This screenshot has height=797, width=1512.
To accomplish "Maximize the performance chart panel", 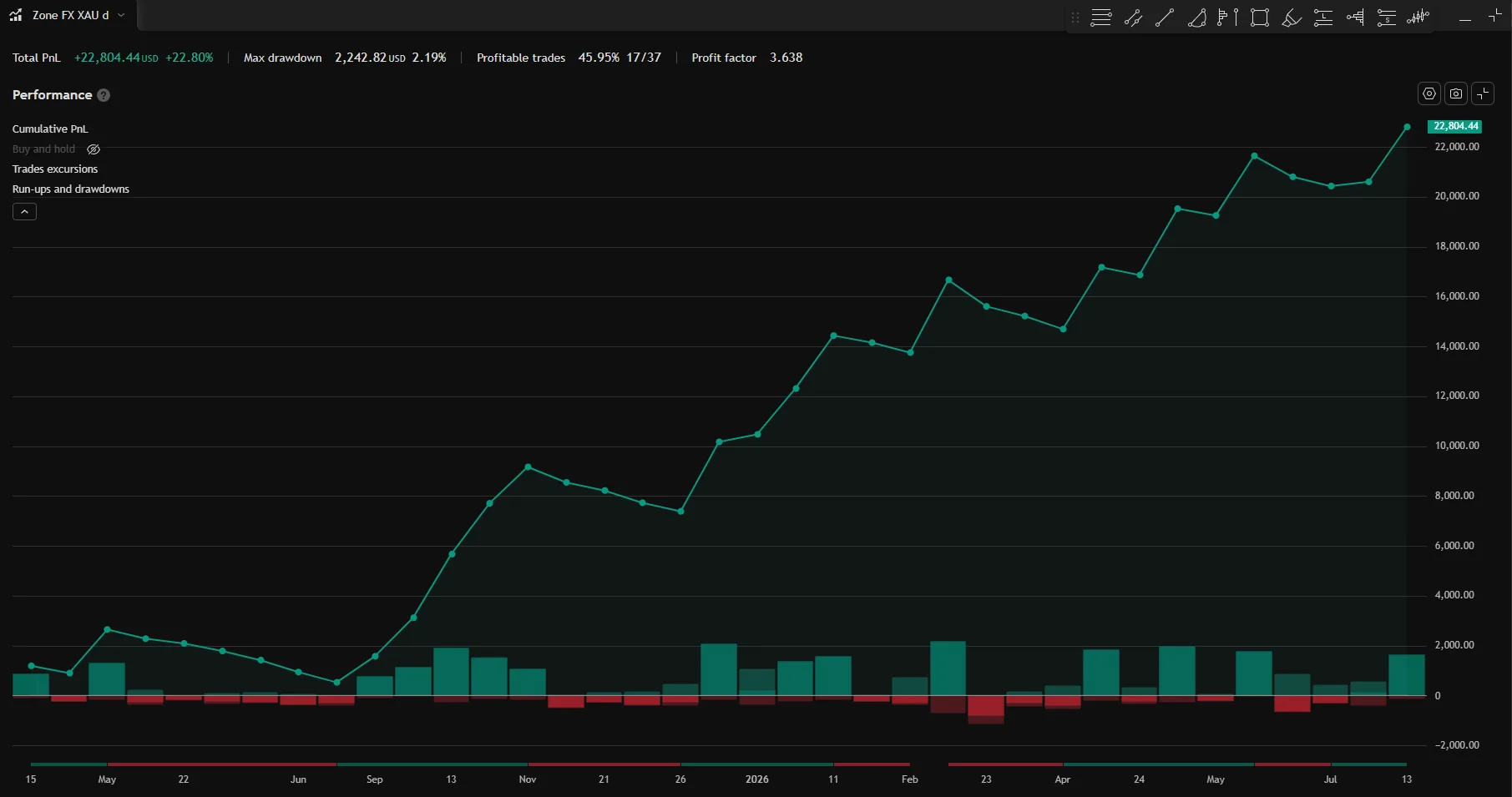I will pos(1483,93).
